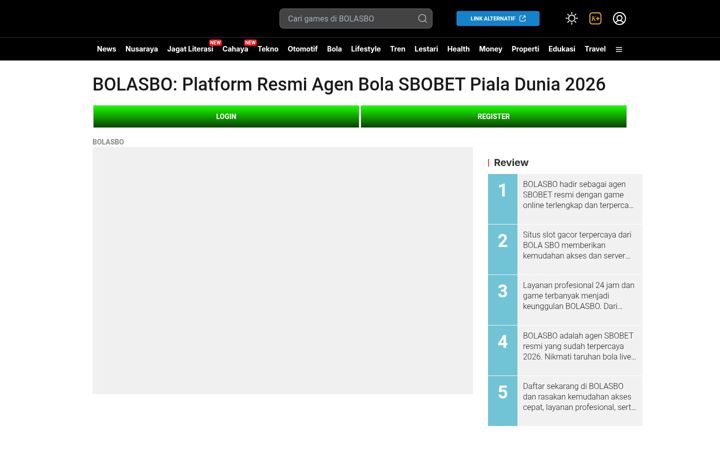Select Tekno in the navigation bar
Screen dimensions: 720x450
[268, 49]
